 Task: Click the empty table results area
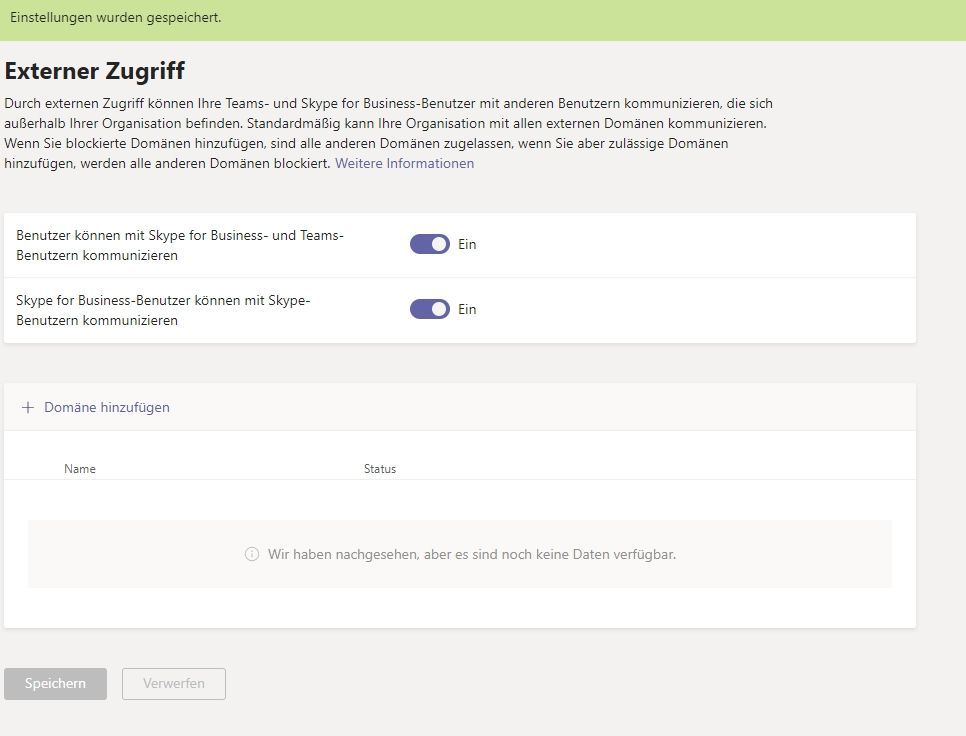click(460, 554)
